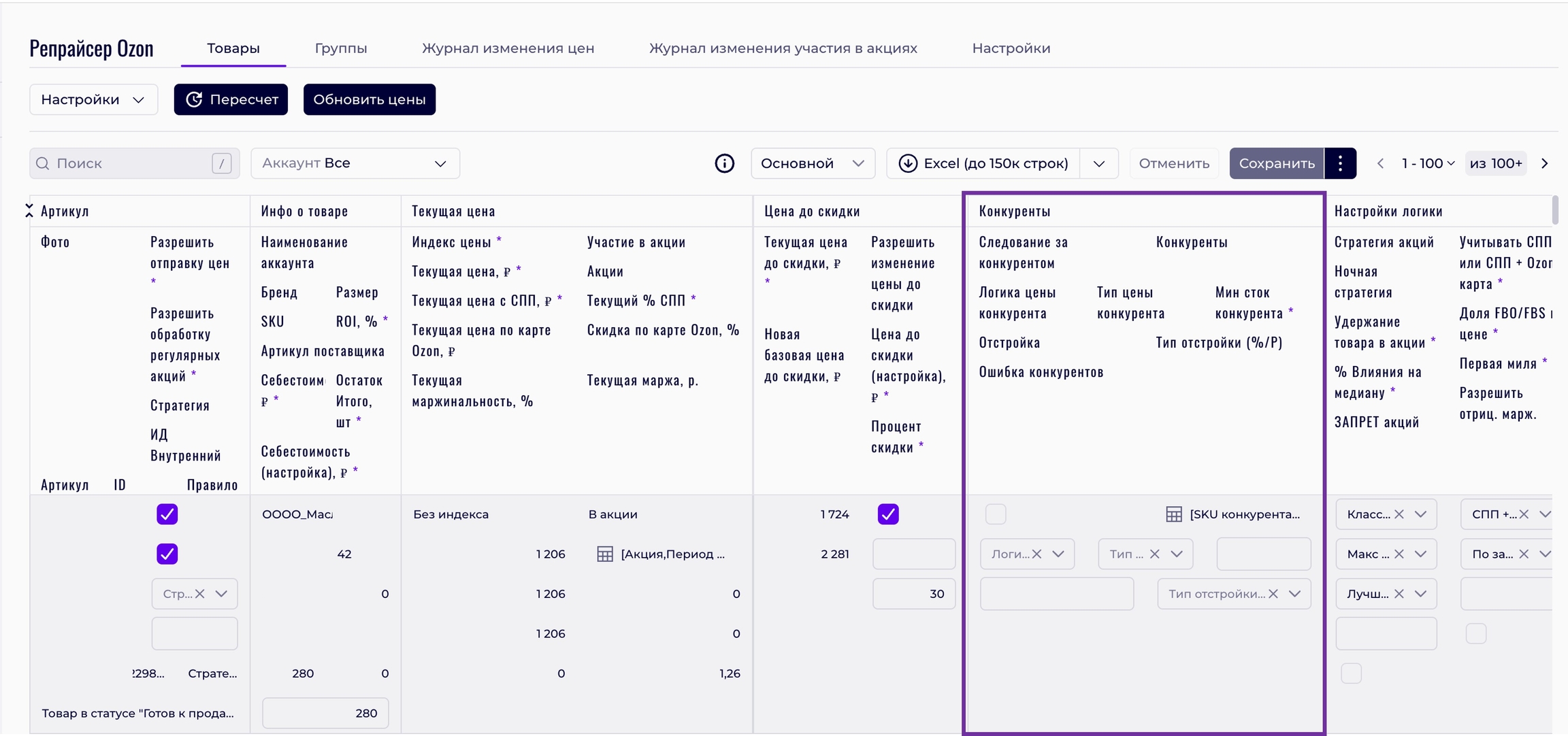Click the three-dots menu next to Сохранить
1568x736 pixels.
(1340, 163)
